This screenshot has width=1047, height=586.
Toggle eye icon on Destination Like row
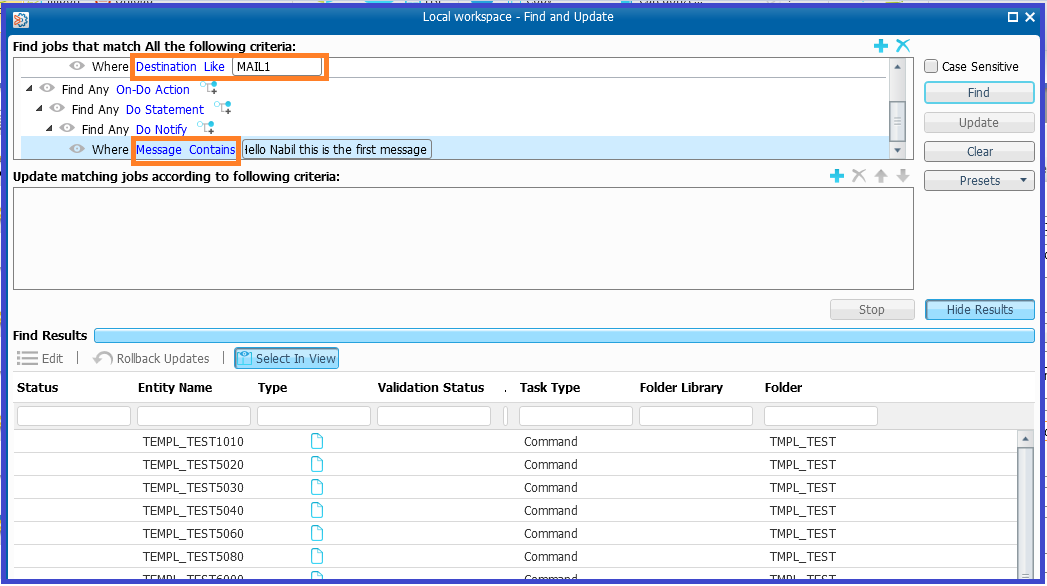77,66
